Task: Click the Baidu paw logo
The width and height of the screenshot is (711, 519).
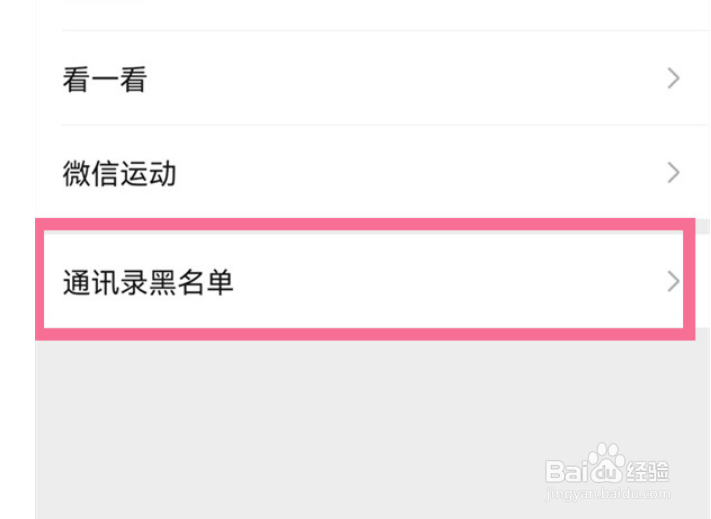Action: click(606, 461)
